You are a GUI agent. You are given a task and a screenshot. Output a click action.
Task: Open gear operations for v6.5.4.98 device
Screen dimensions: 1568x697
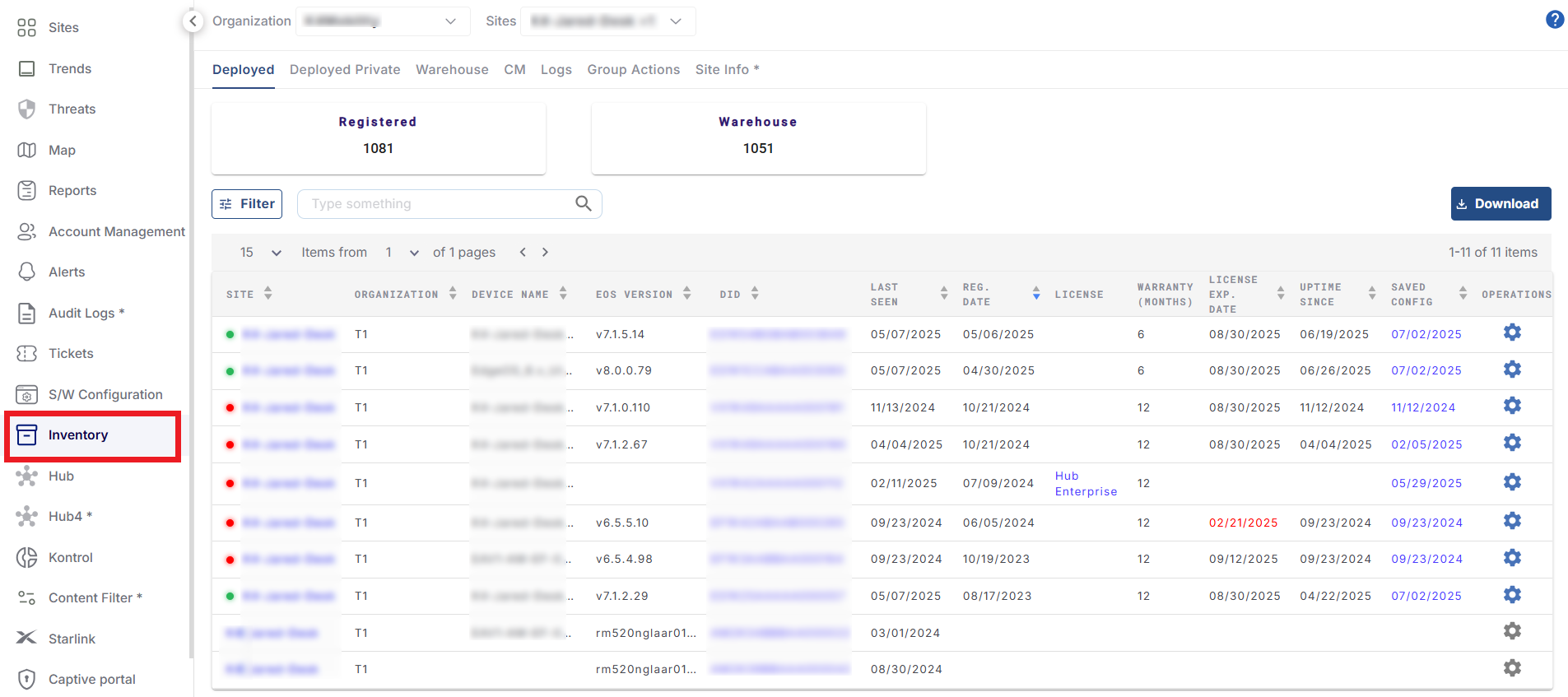coord(1512,558)
